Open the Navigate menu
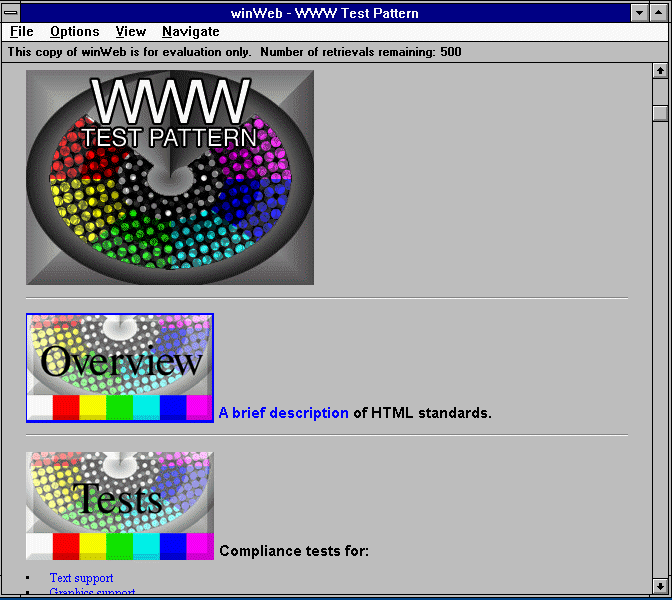Screen dimensions: 672x600 [190, 32]
